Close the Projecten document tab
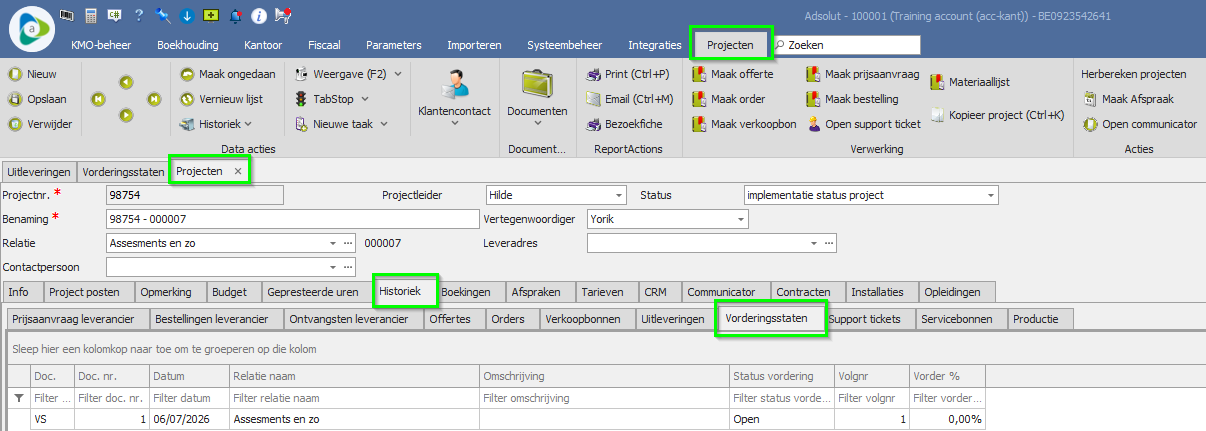 point(238,171)
